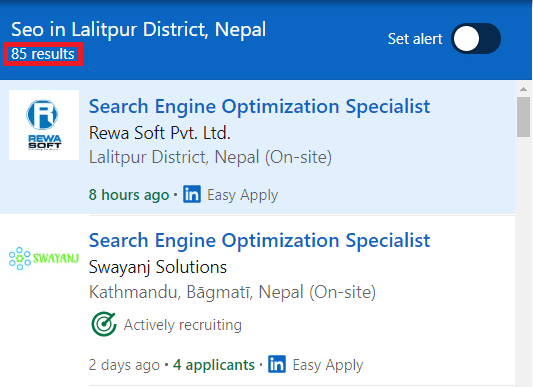Click the '4 applicants' text
Screen dimensions: 533x387
(214, 365)
